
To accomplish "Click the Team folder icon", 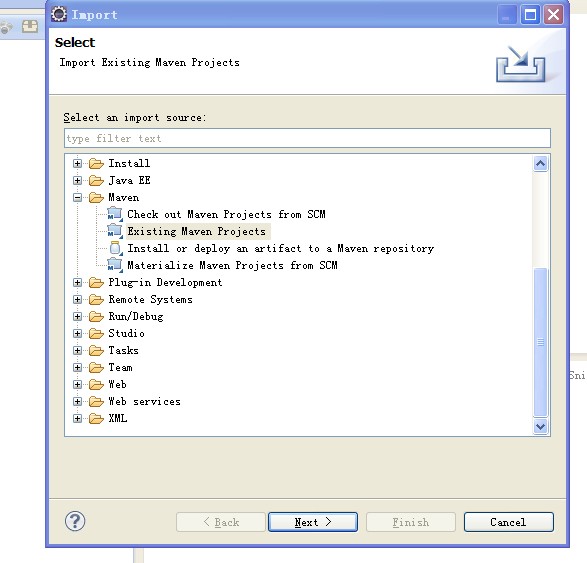I will pyautogui.click(x=96, y=368).
